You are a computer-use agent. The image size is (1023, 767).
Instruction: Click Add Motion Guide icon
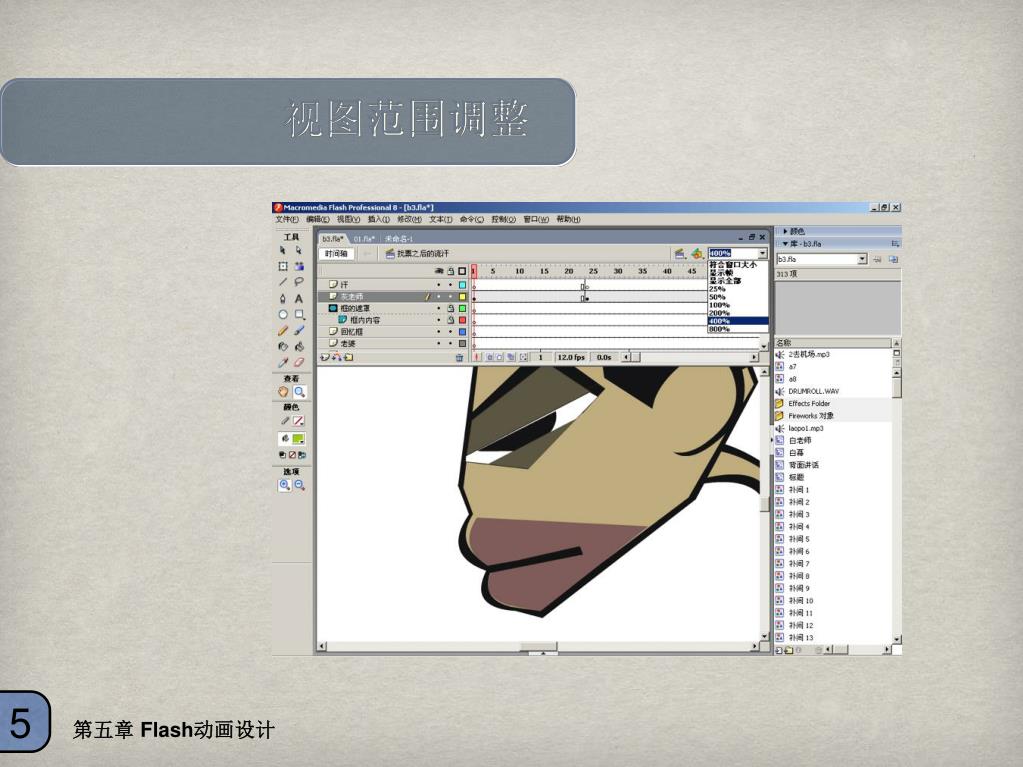[337, 357]
